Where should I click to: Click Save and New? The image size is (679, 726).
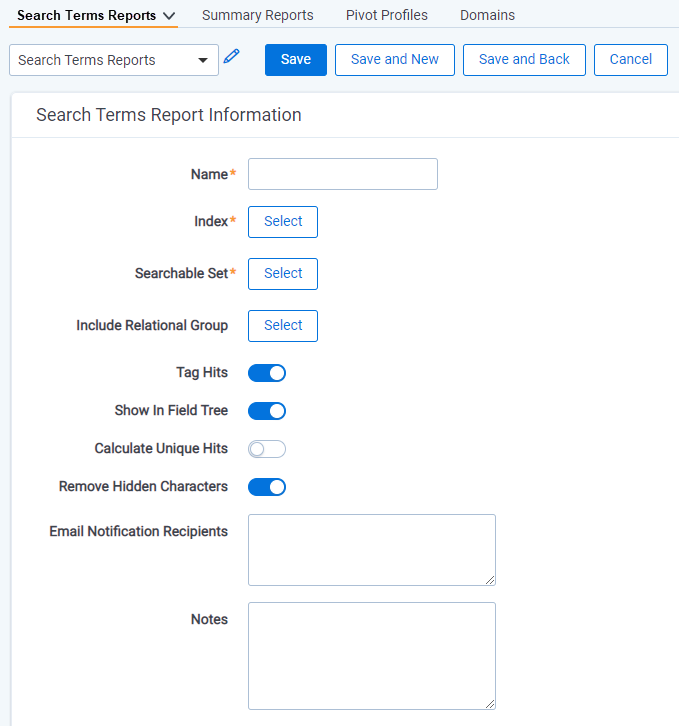pyautogui.click(x=395, y=60)
